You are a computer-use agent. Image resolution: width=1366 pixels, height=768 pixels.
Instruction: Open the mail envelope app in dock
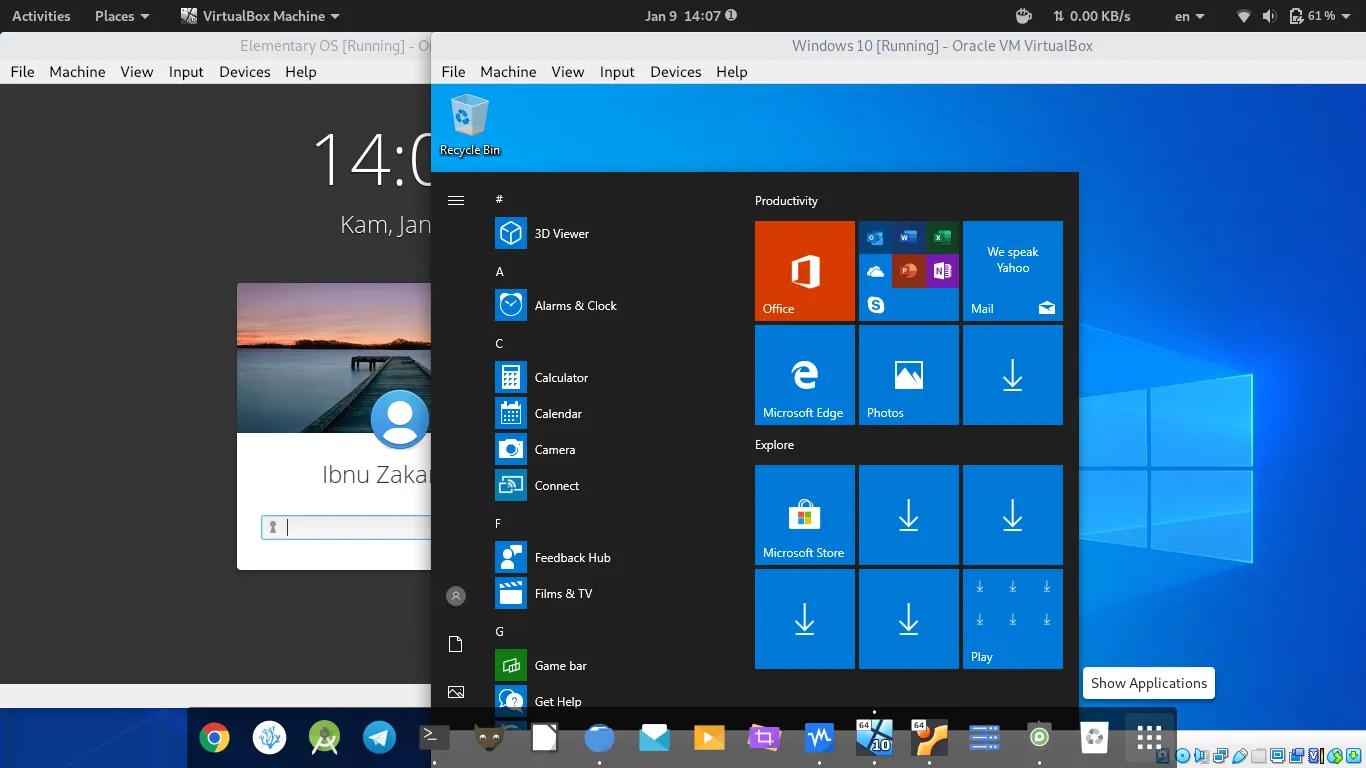[654, 738]
